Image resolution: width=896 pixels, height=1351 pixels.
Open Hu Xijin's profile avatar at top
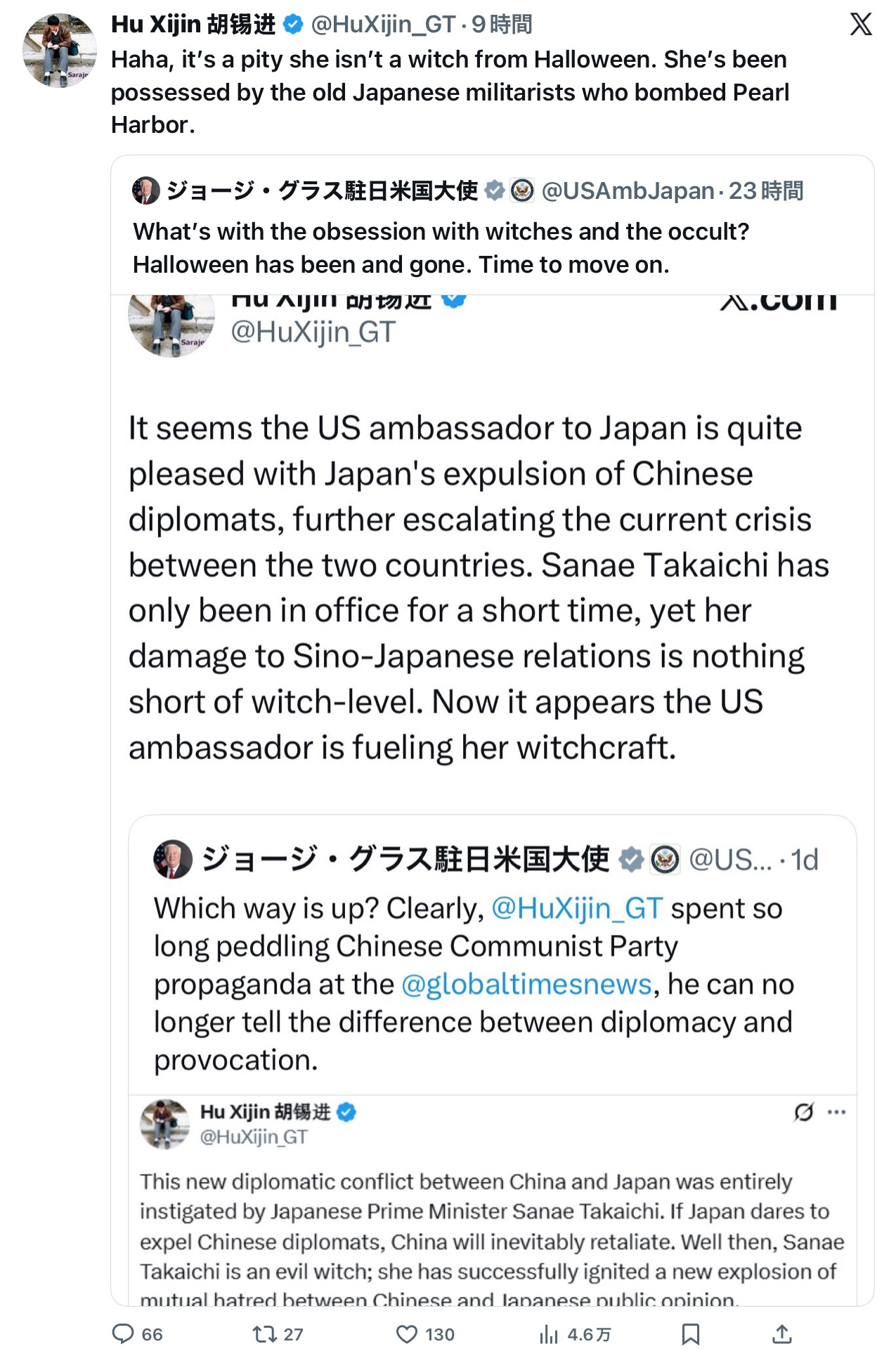click(x=60, y=51)
